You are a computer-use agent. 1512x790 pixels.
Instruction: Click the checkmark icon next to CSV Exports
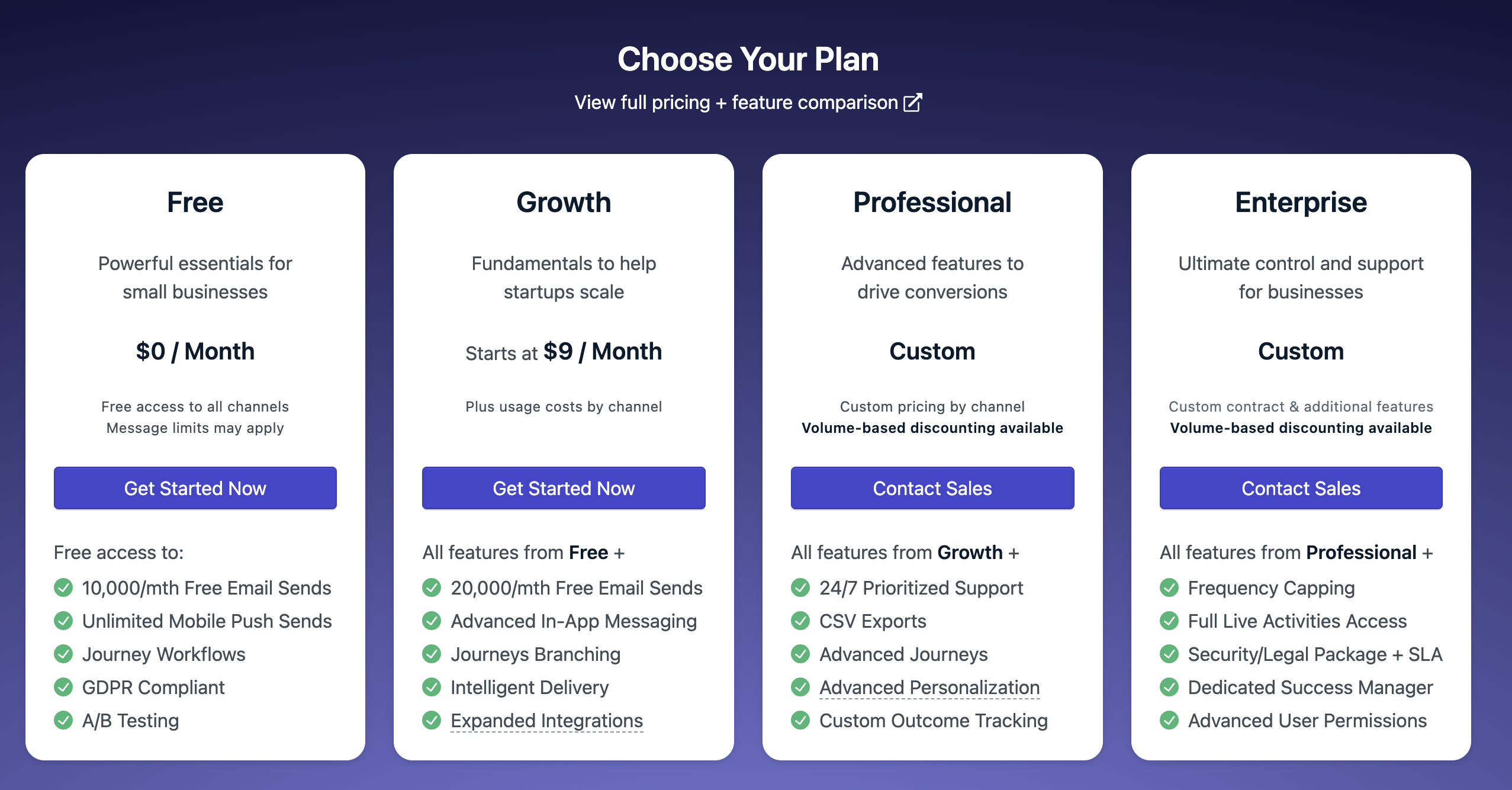coord(800,621)
